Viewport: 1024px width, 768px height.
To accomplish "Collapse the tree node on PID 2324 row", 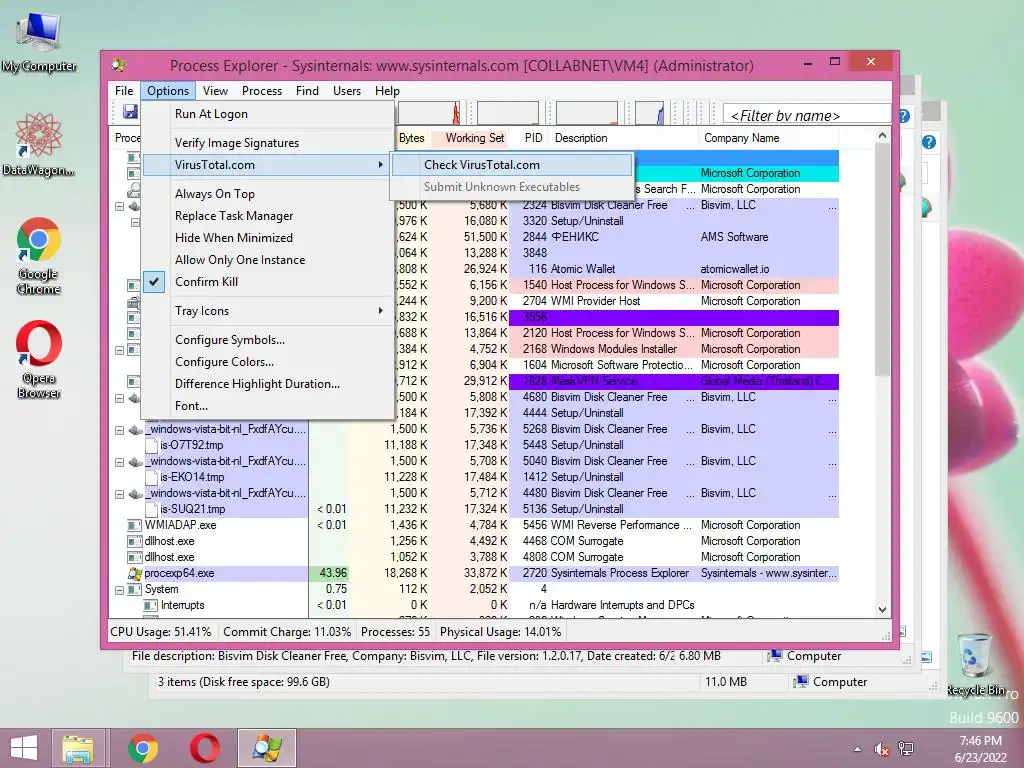I will 120,206.
